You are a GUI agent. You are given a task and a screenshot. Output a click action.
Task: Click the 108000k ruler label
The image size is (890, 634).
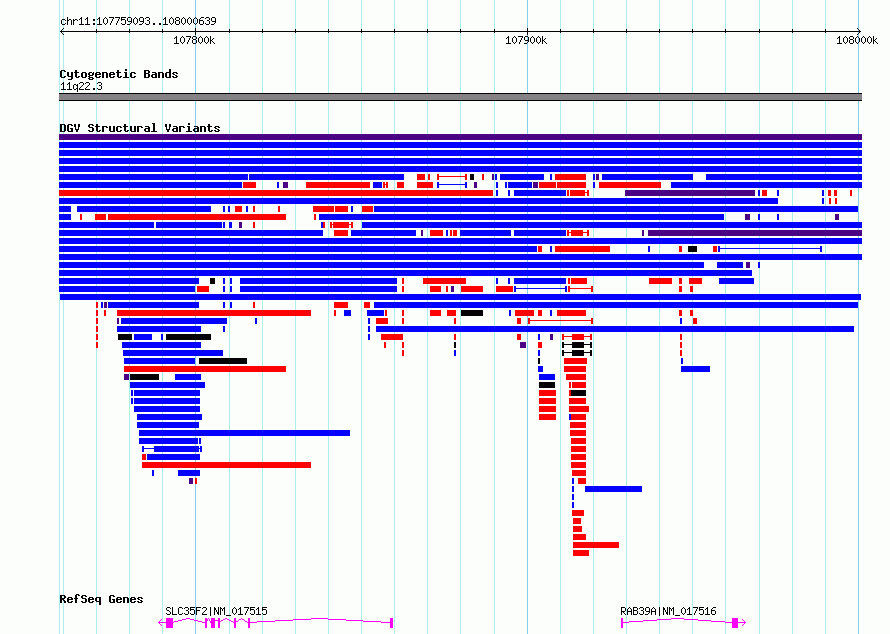click(857, 40)
